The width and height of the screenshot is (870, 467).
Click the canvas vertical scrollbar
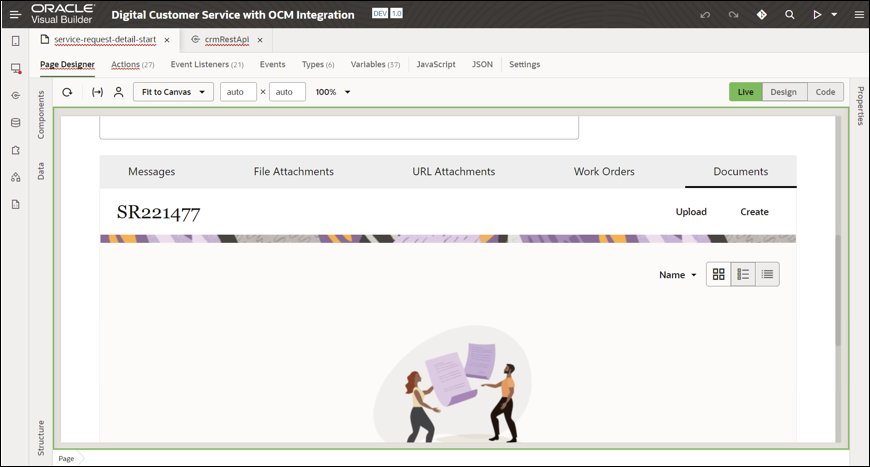(x=838, y=290)
